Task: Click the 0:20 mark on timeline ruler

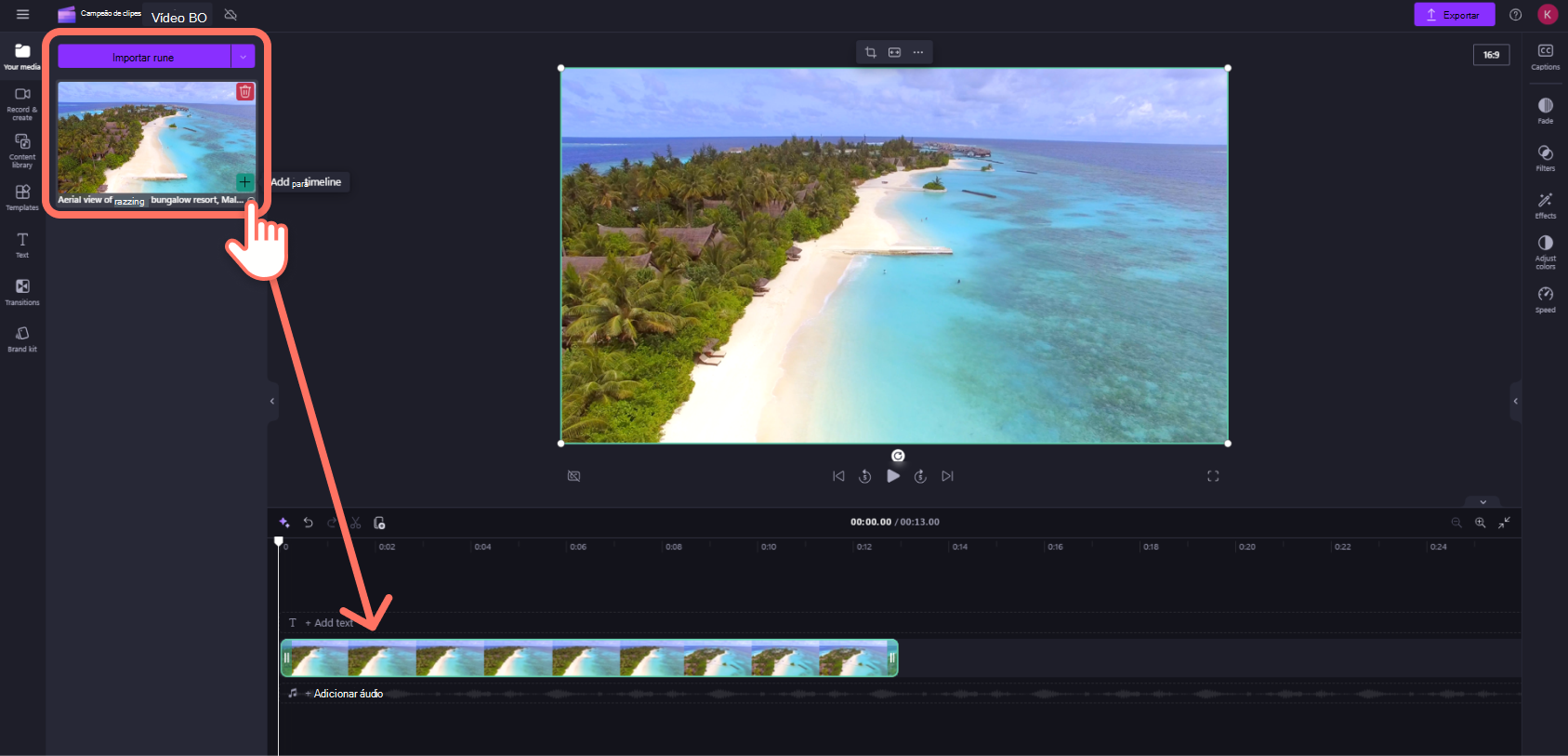Action: [1247, 547]
